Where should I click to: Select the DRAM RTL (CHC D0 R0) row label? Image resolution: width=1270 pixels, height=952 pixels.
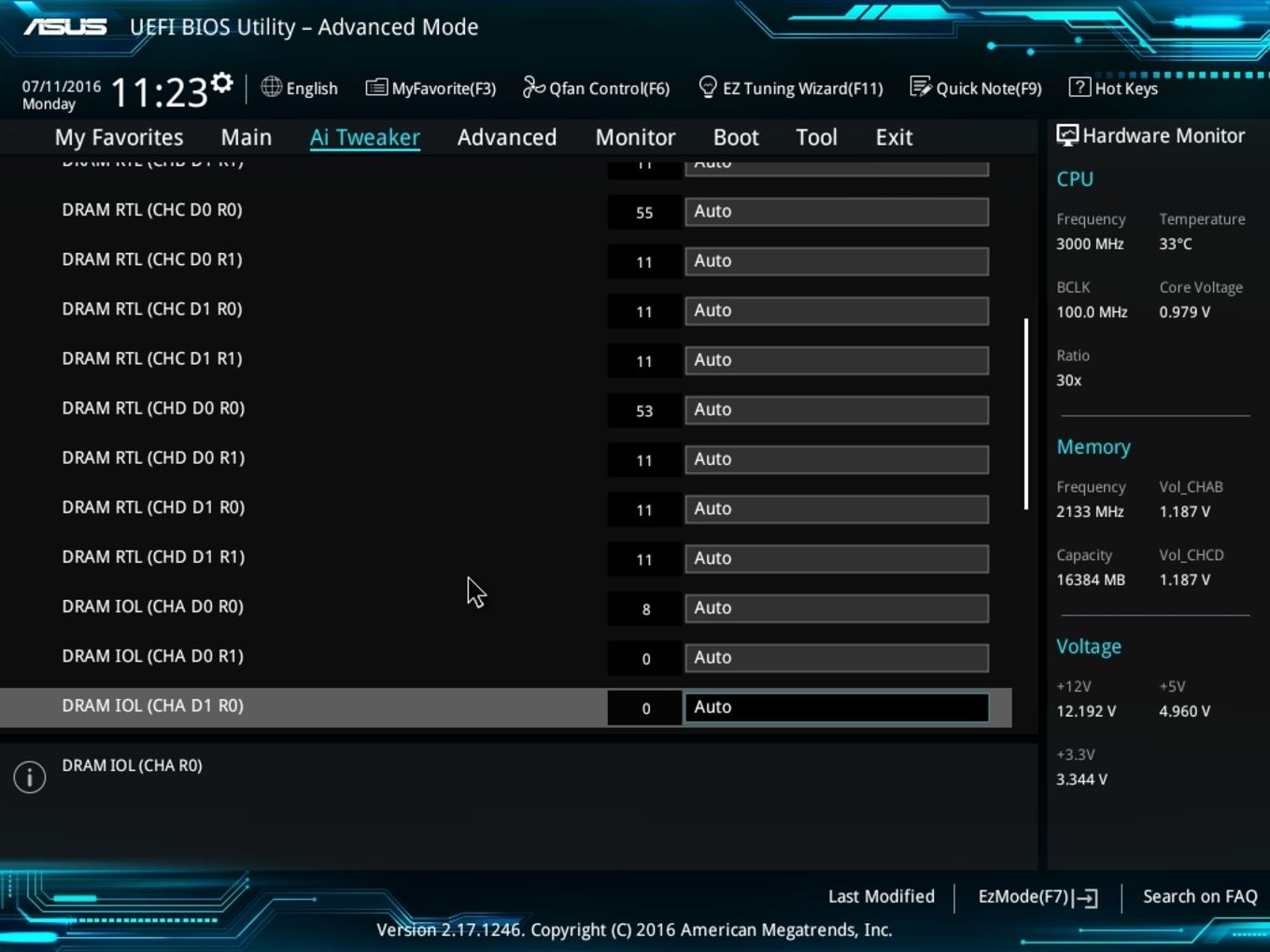152,210
